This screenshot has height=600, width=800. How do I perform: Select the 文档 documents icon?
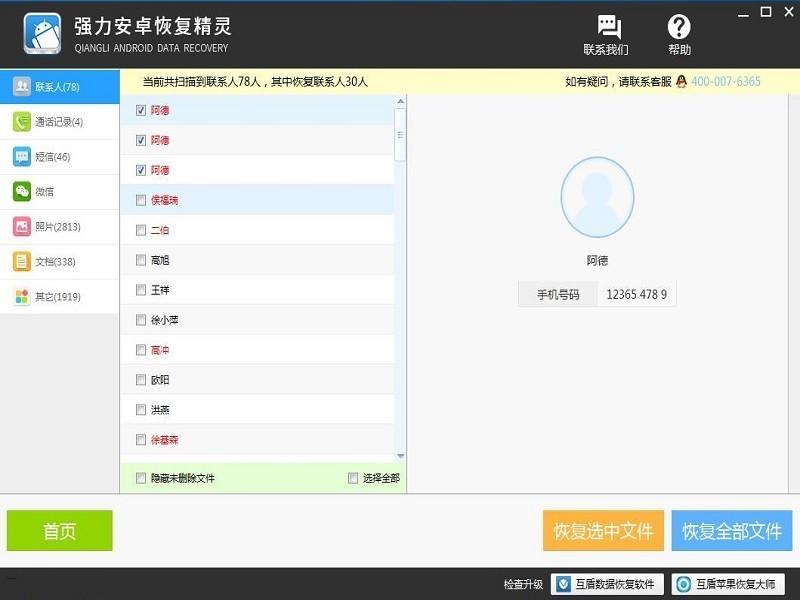[x=21, y=262]
